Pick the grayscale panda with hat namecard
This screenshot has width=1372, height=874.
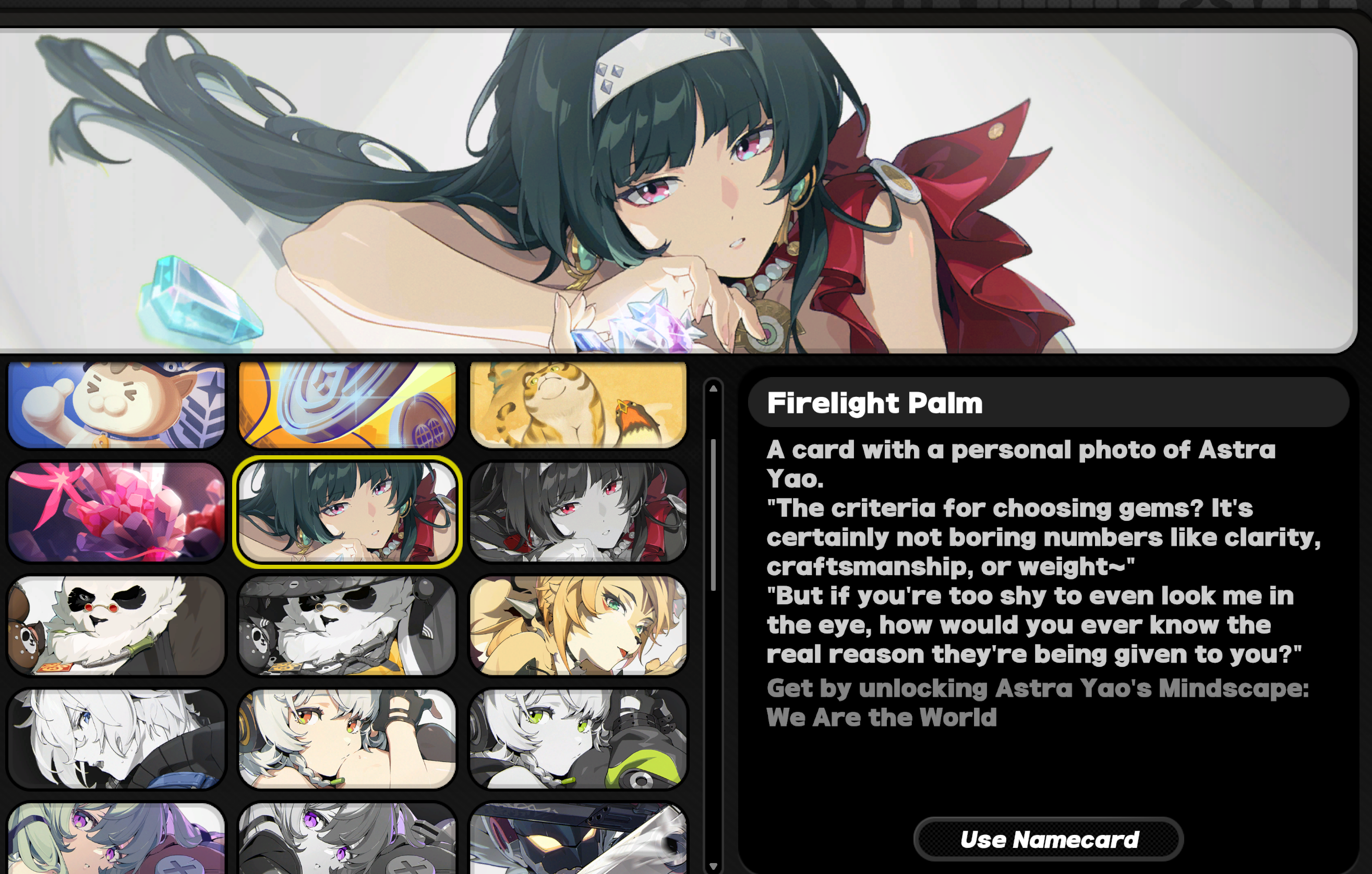click(x=347, y=625)
